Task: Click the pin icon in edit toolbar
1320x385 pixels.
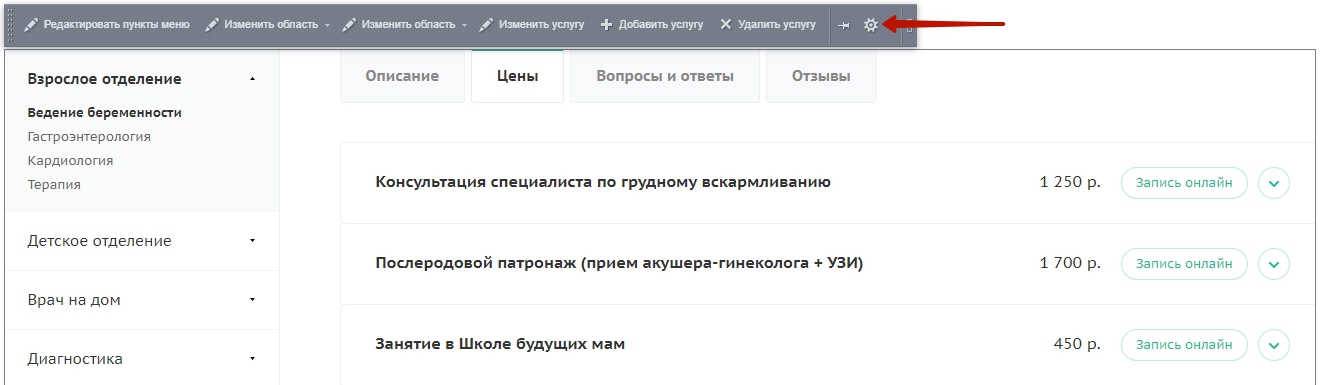Action: [x=844, y=25]
